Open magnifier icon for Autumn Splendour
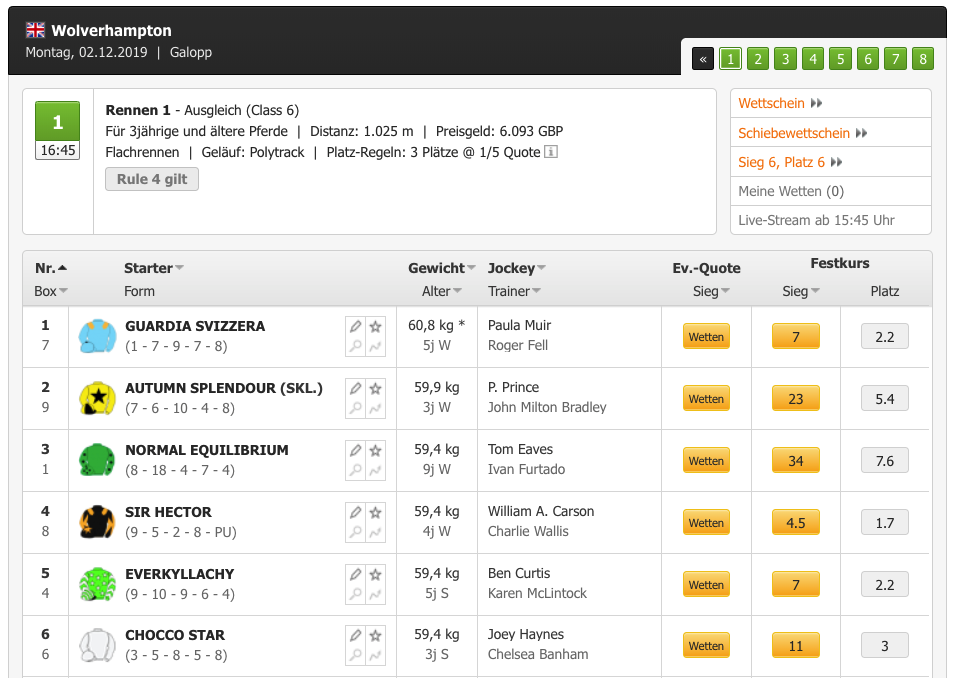Screen dimensions: 957x678 (355, 408)
